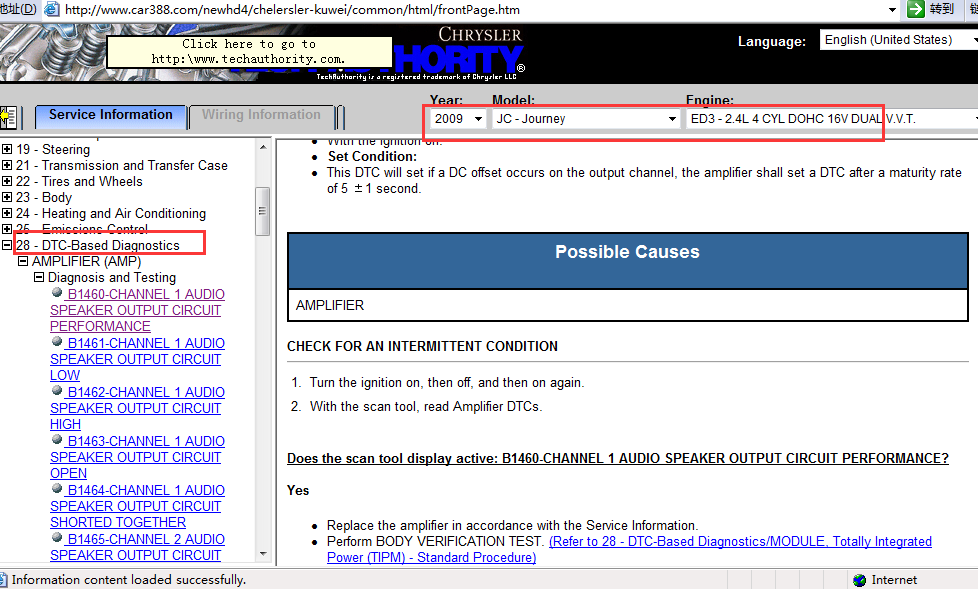Click the Internet zone globe icon
Image resolution: width=978 pixels, height=590 pixels.
859,580
